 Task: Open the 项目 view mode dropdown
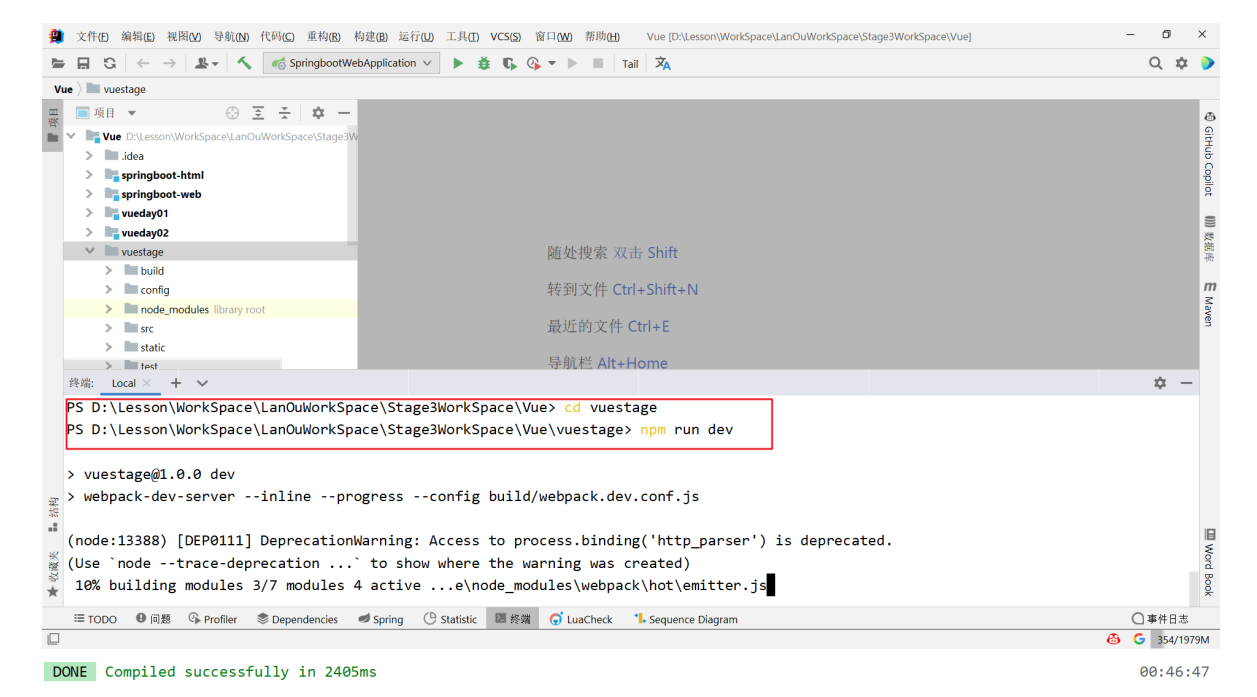pyautogui.click(x=132, y=113)
